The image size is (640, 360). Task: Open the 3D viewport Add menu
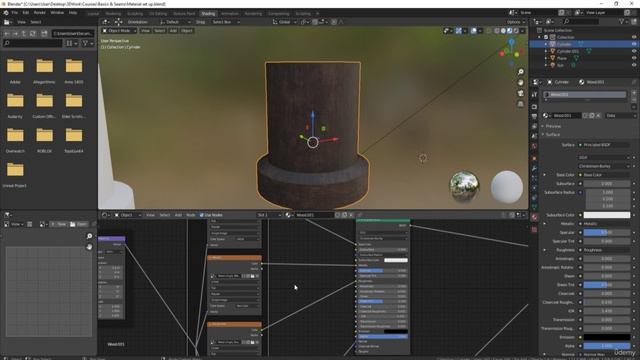pos(173,31)
